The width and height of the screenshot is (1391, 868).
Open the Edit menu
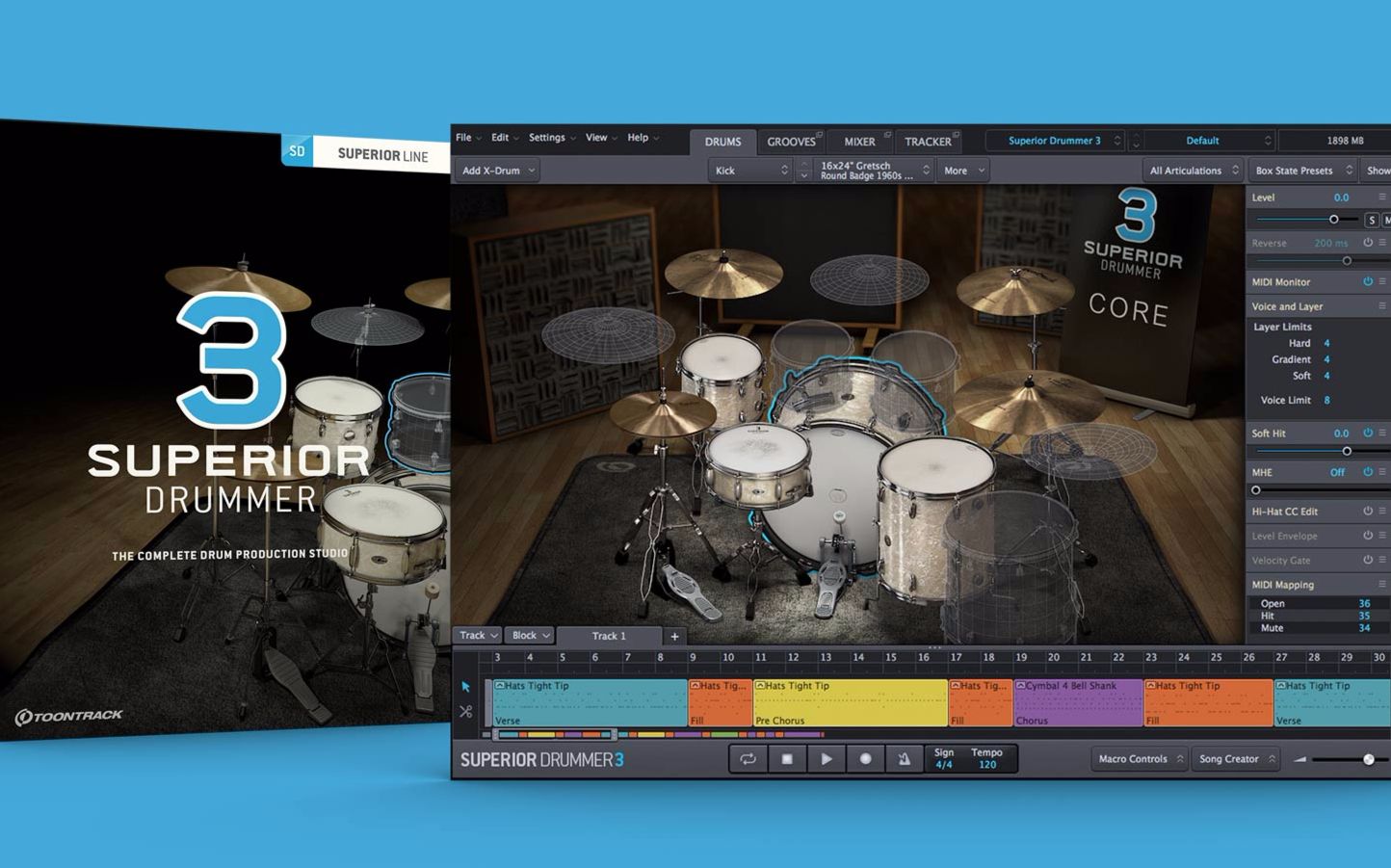(x=505, y=138)
